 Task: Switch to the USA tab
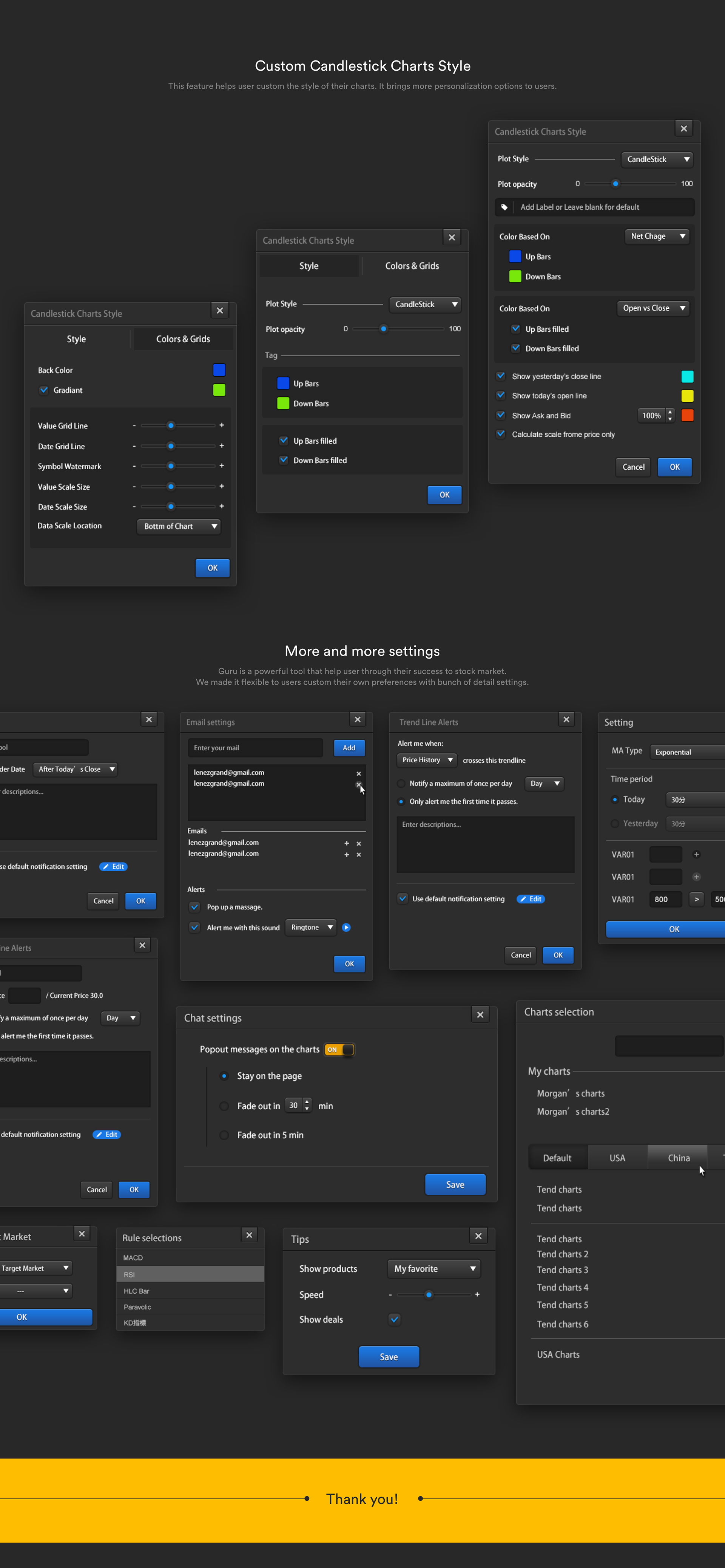pos(617,1158)
